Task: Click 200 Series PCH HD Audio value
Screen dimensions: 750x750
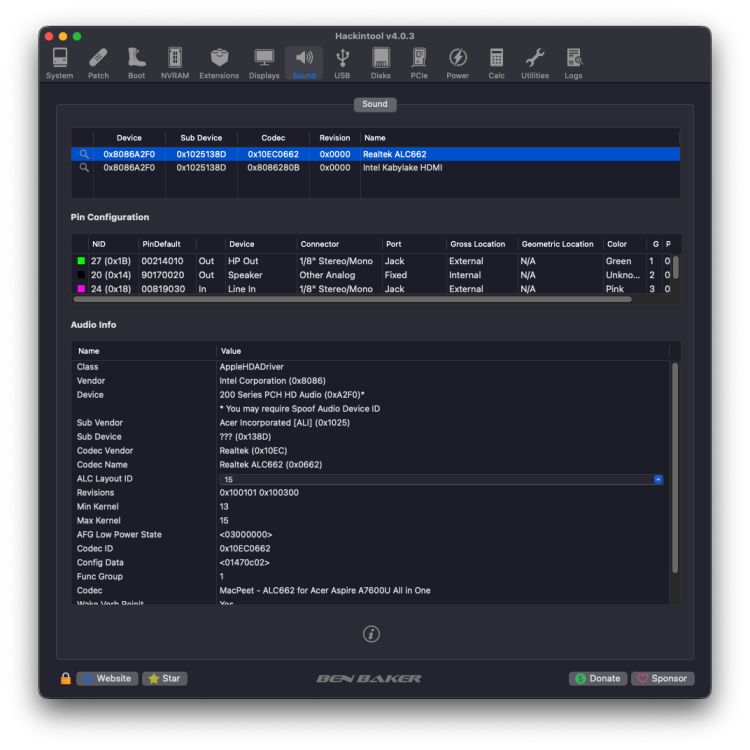Action: [292, 395]
